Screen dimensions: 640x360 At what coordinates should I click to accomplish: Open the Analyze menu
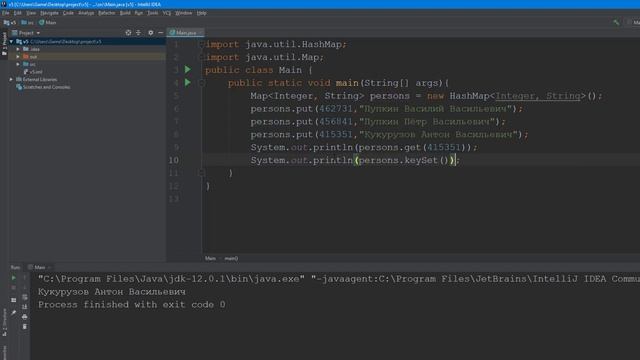coord(86,13)
